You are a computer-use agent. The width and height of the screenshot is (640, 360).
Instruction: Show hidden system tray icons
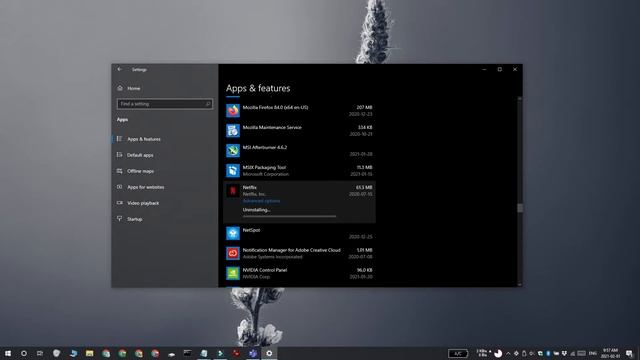click(x=508, y=353)
